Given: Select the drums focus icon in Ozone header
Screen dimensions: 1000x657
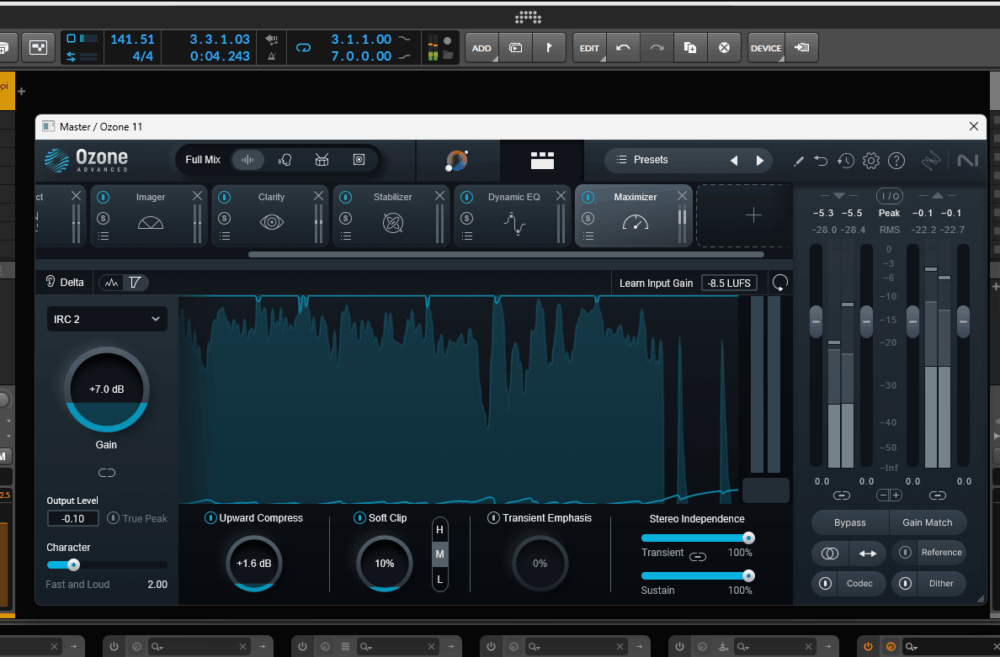Looking at the screenshot, I should click(x=321, y=159).
